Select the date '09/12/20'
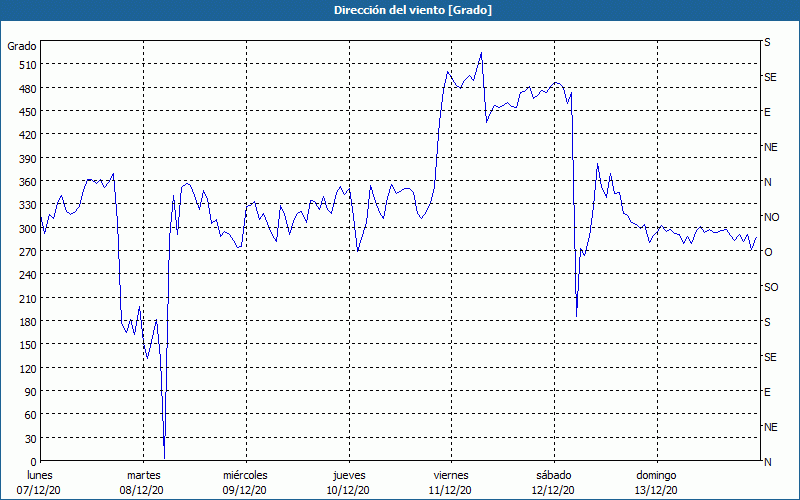Viewport: 800px width, 500px height. coord(244,490)
